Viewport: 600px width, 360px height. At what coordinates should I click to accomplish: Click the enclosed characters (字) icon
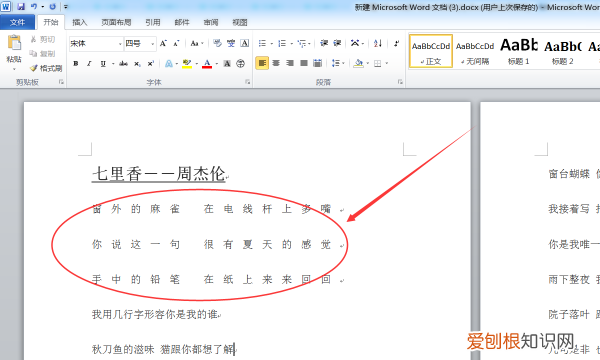click(x=241, y=64)
